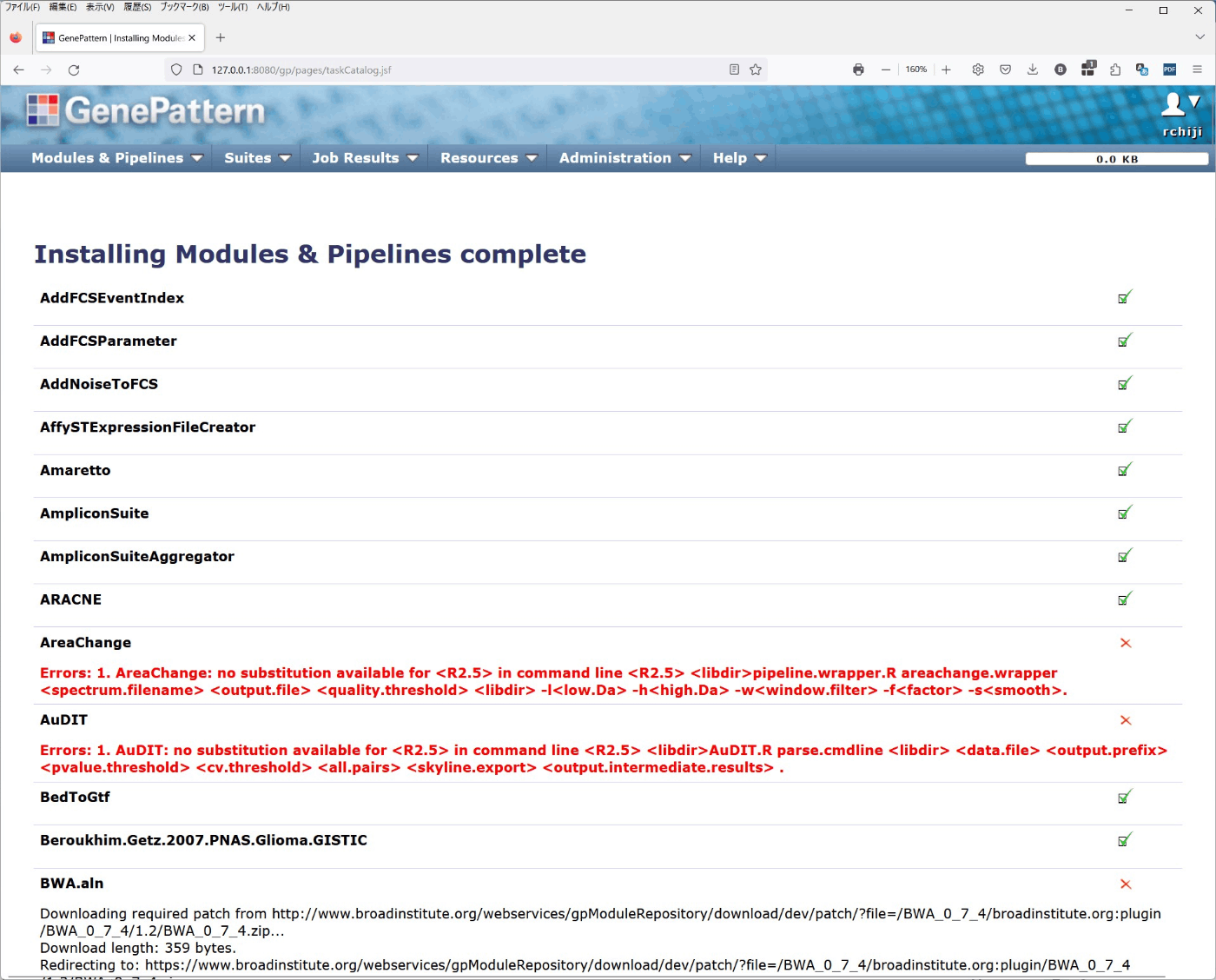Open the Administration menu
This screenshot has width=1216, height=980.
[x=625, y=158]
